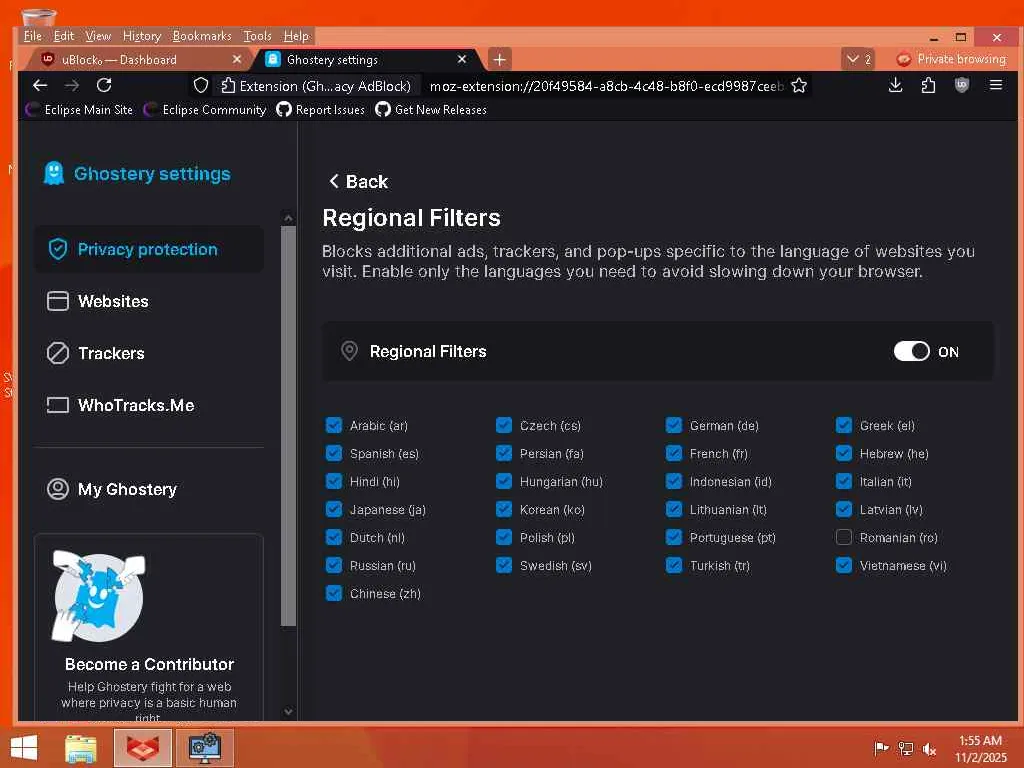Click the address bar URL field
Image resolution: width=1024 pixels, height=768 pixels.
(x=606, y=86)
